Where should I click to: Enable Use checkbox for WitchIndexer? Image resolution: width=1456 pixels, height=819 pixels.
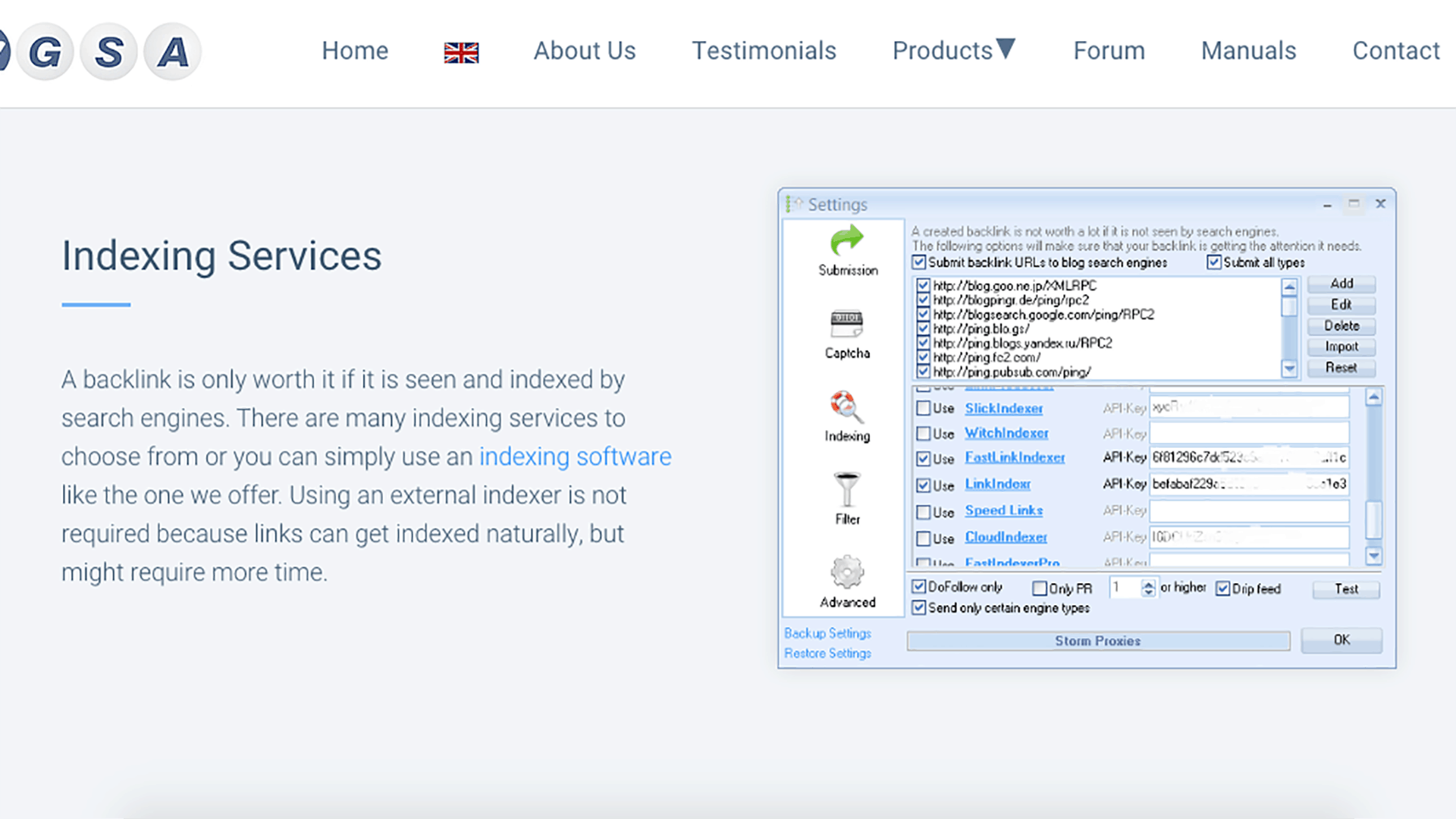click(x=923, y=434)
